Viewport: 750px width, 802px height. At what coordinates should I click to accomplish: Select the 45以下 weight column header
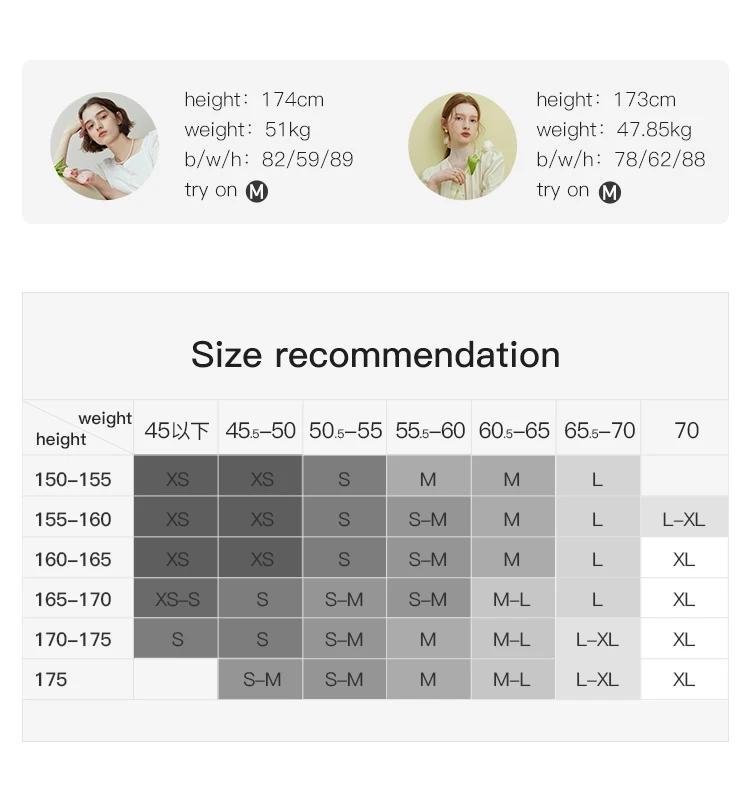[x=176, y=430]
